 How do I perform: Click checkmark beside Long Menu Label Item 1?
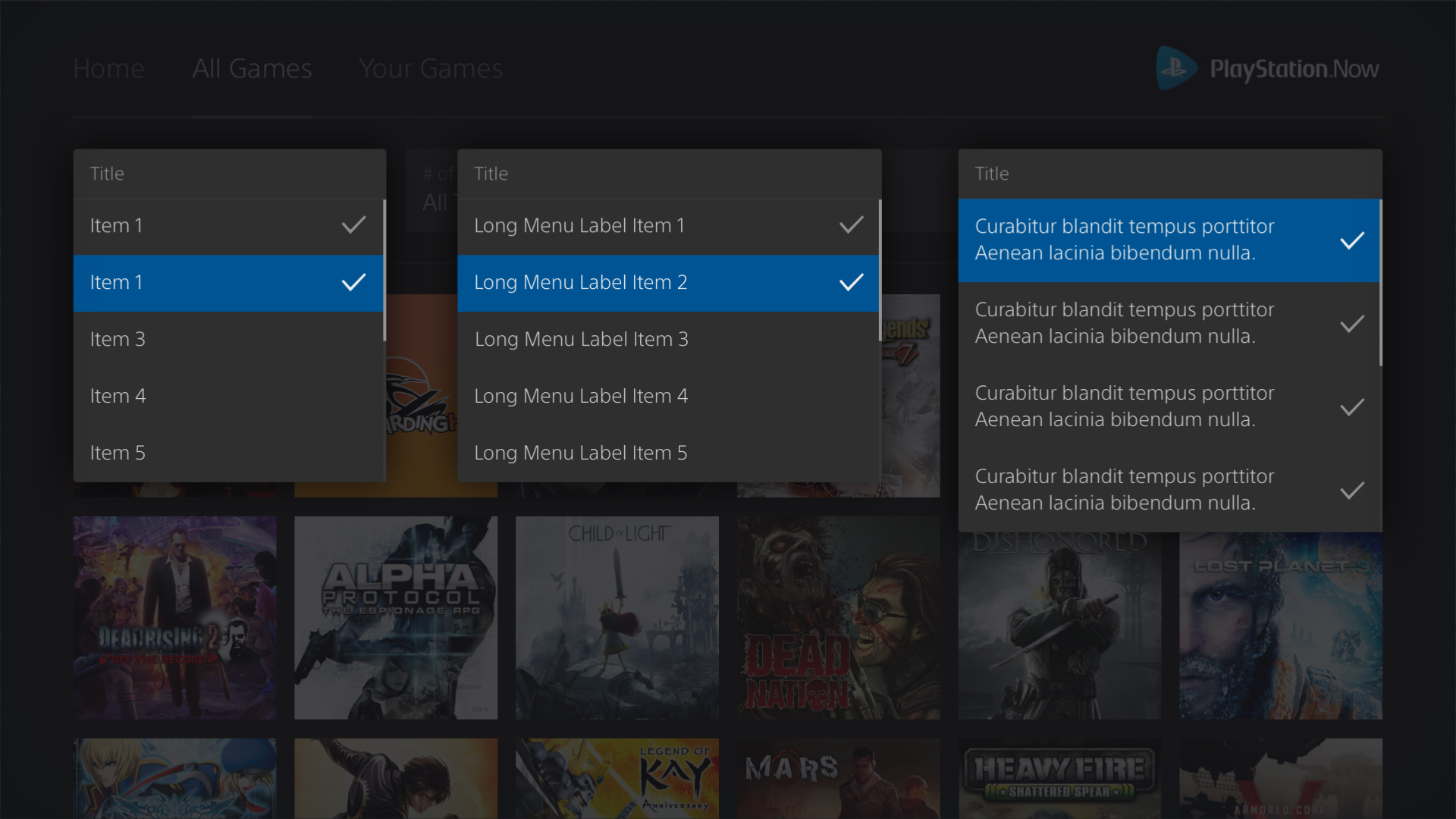tap(851, 225)
